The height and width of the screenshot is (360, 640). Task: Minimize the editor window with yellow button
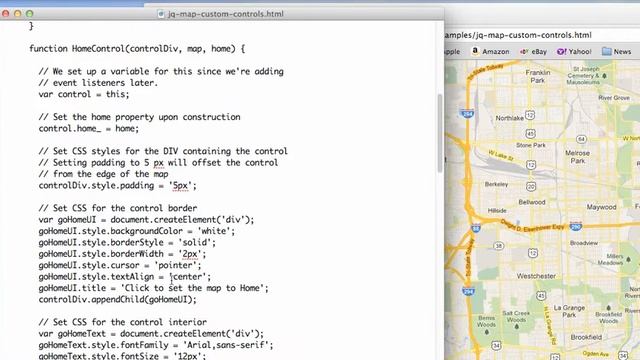(x=18, y=13)
